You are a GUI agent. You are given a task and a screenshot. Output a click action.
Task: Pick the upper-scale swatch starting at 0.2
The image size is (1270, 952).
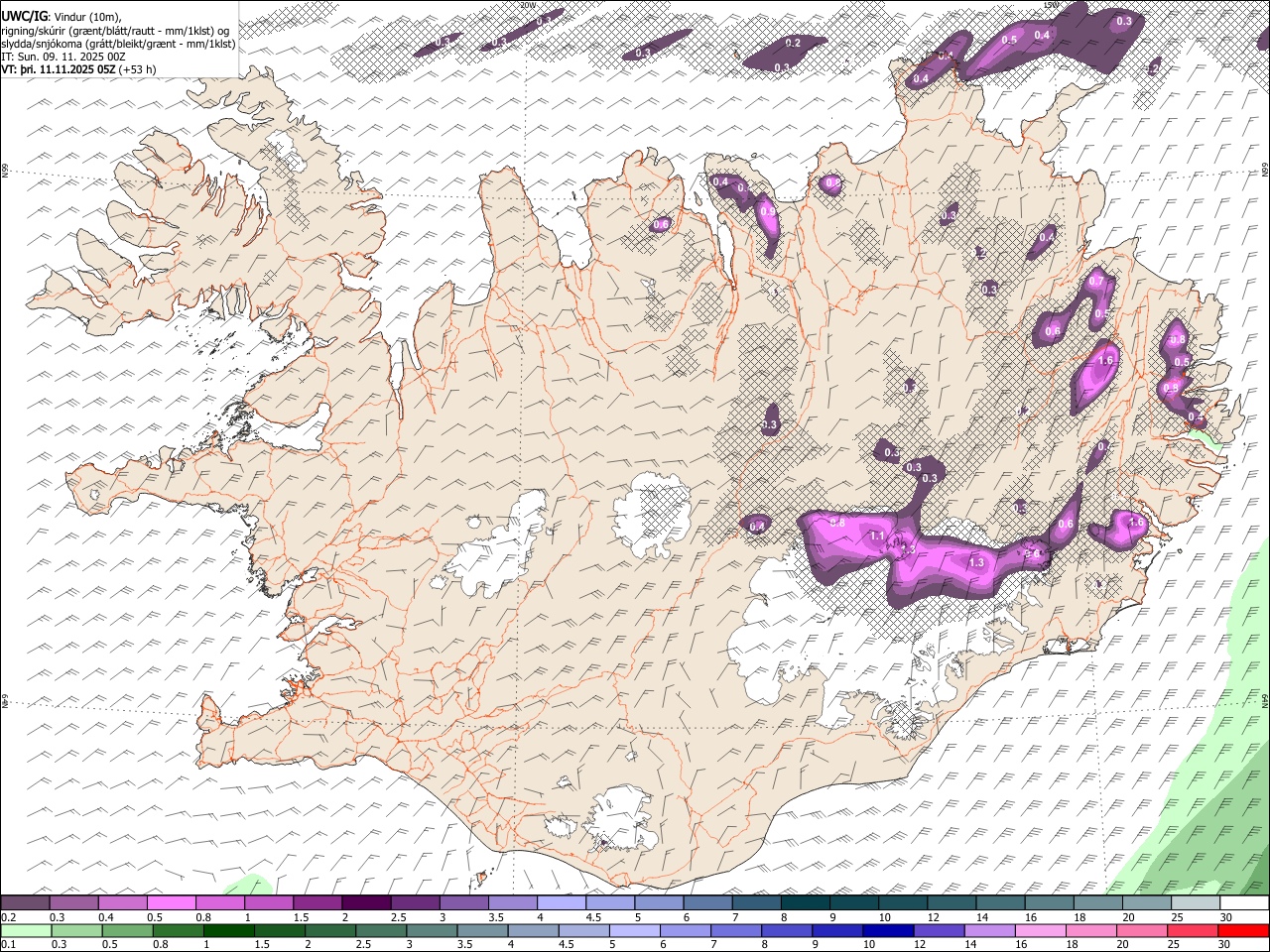(x=26, y=902)
